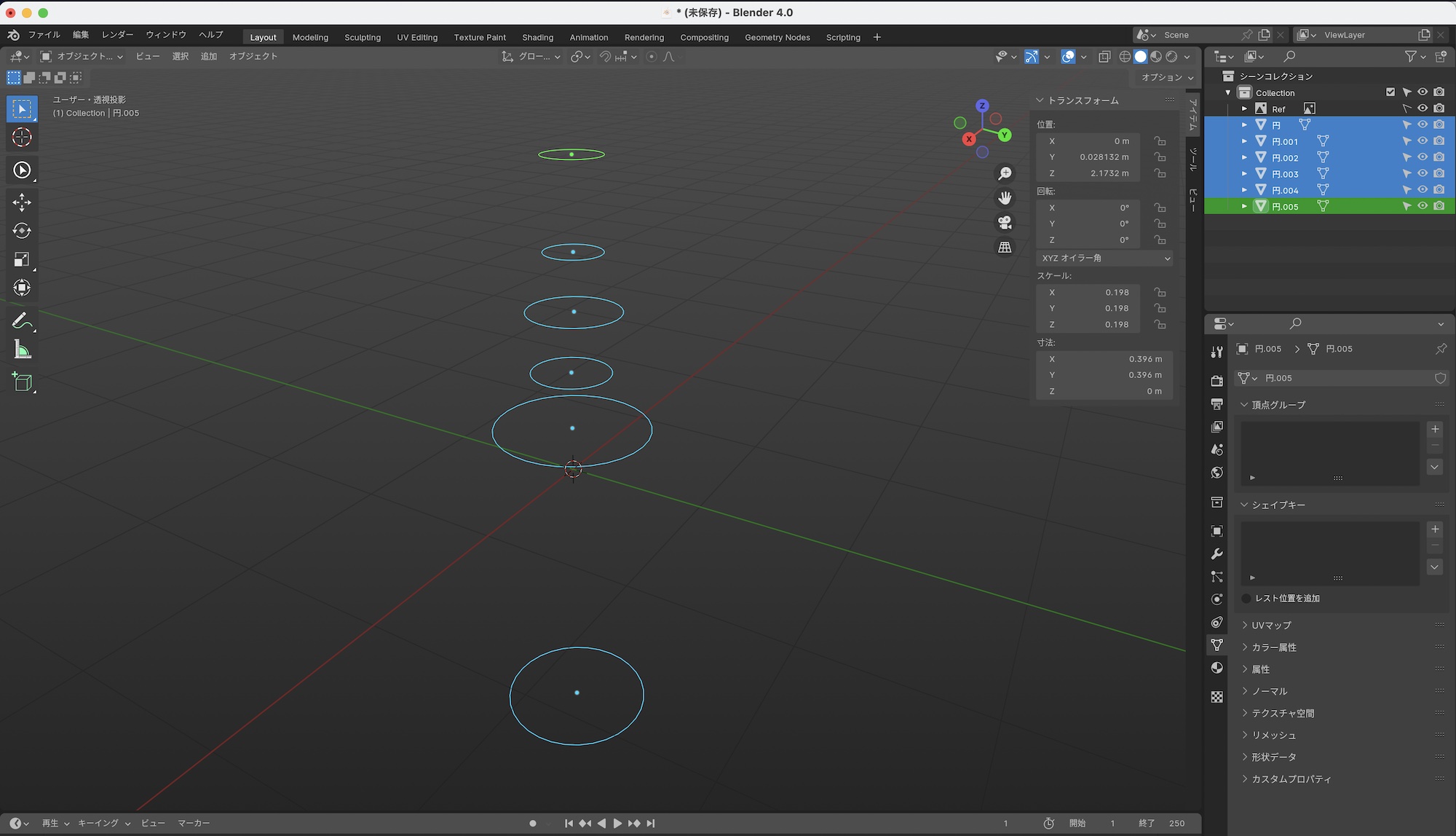
Task: Choose the Measure tool
Action: coord(22,350)
